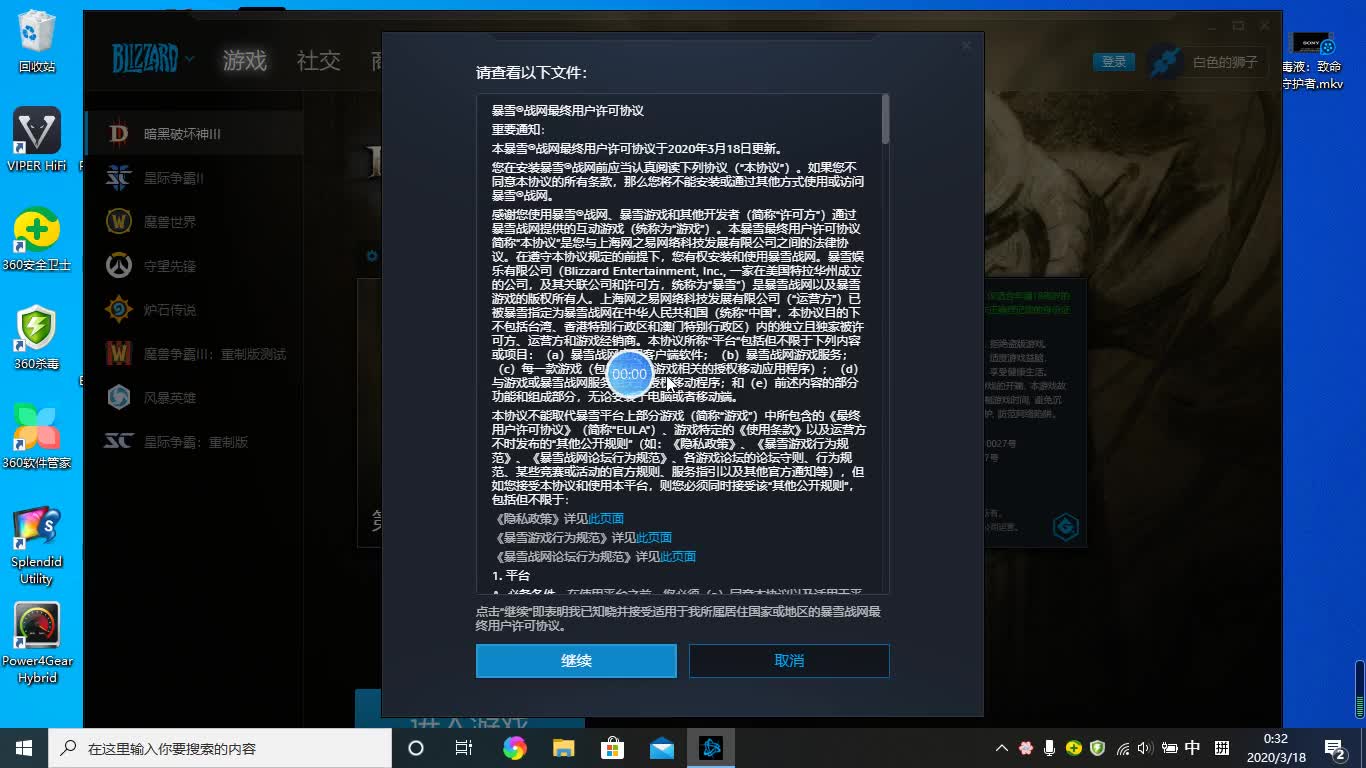Select 星际争霸：重制版 icon in sidebar
The height and width of the screenshot is (768, 1366).
click(119, 441)
